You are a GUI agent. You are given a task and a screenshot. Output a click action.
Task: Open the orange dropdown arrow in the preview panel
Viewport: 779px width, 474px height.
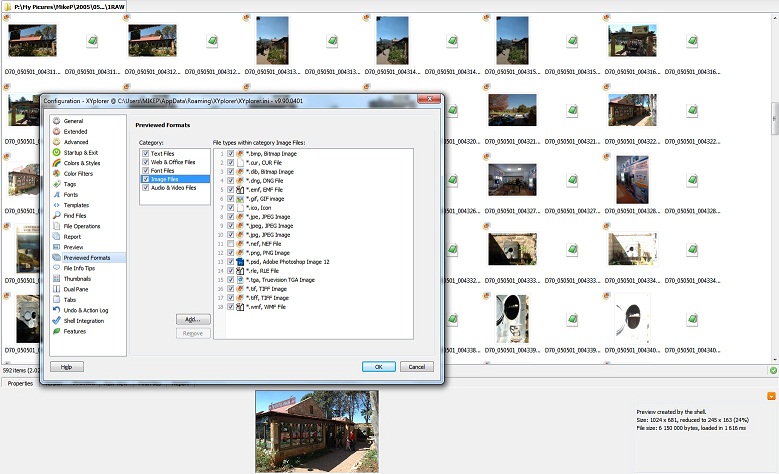[772, 397]
